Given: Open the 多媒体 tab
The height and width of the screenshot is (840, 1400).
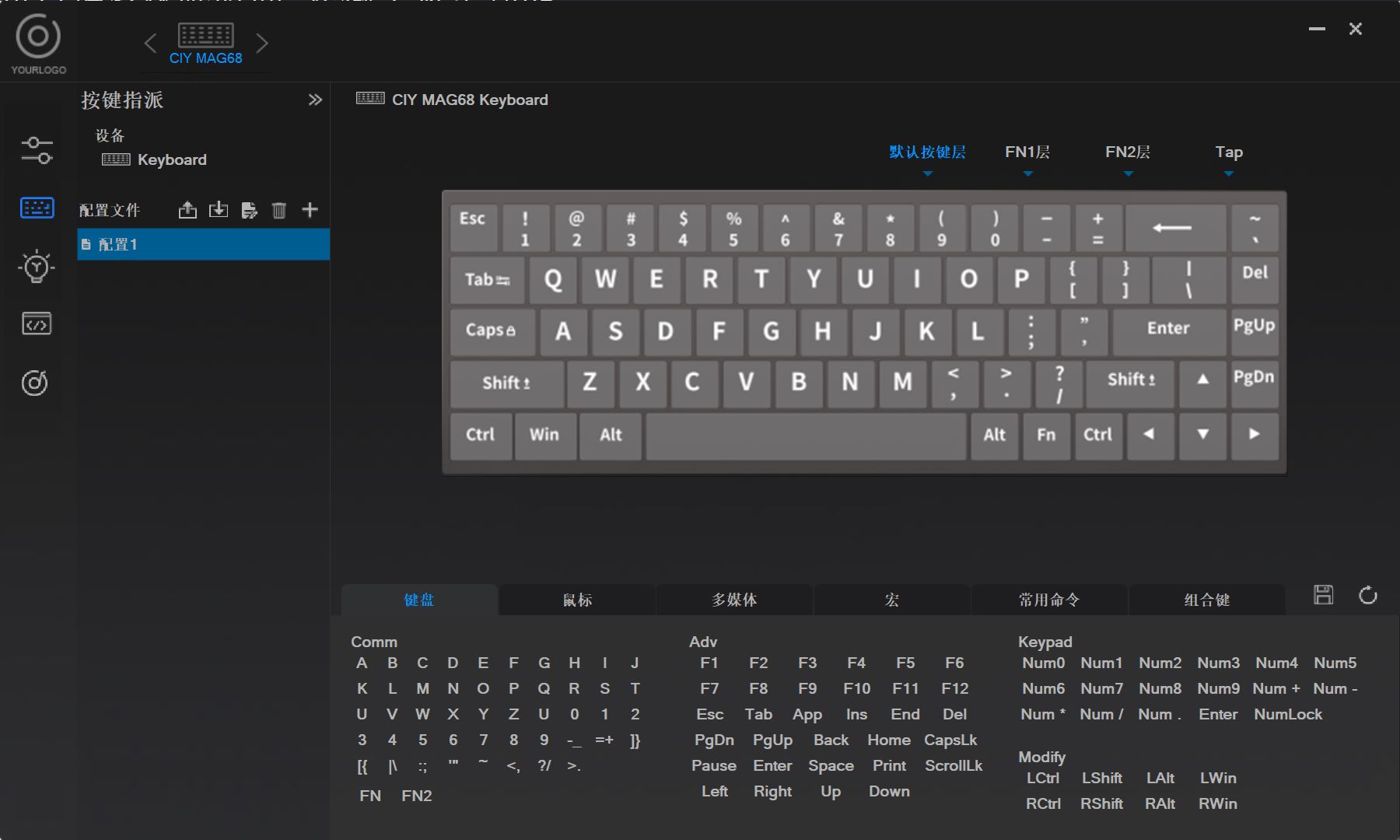Looking at the screenshot, I should [734, 600].
